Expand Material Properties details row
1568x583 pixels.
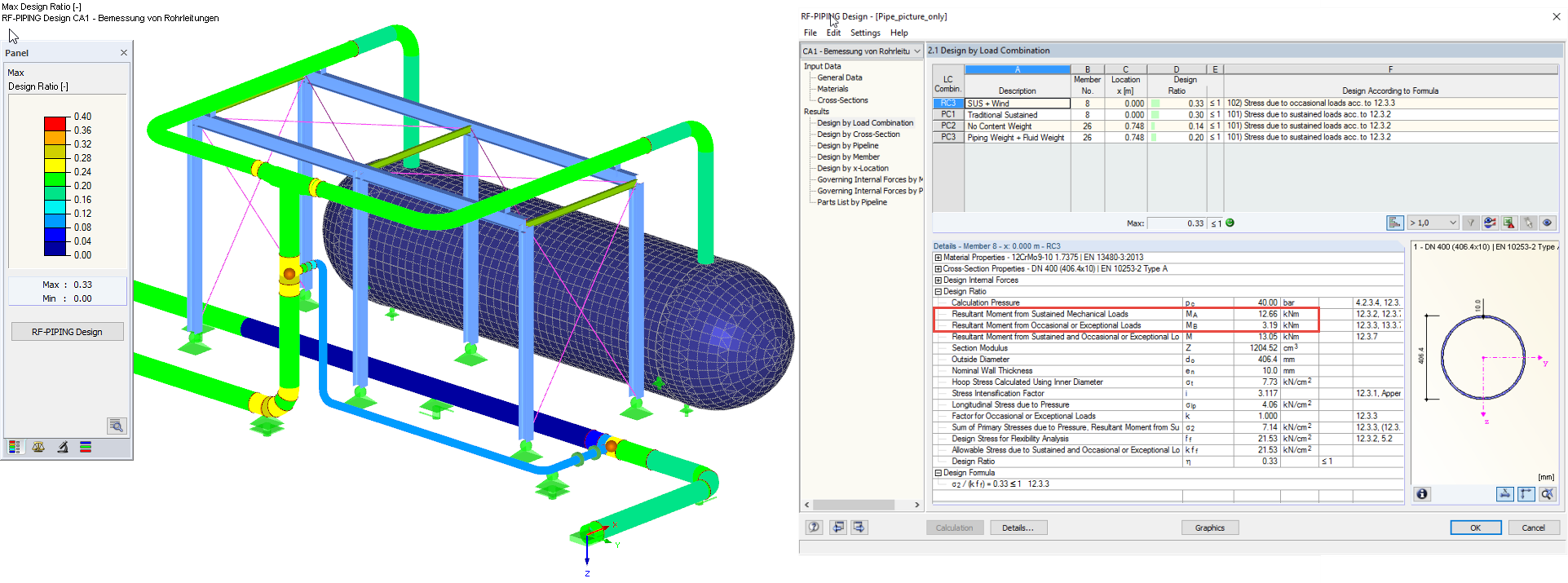coord(938,257)
